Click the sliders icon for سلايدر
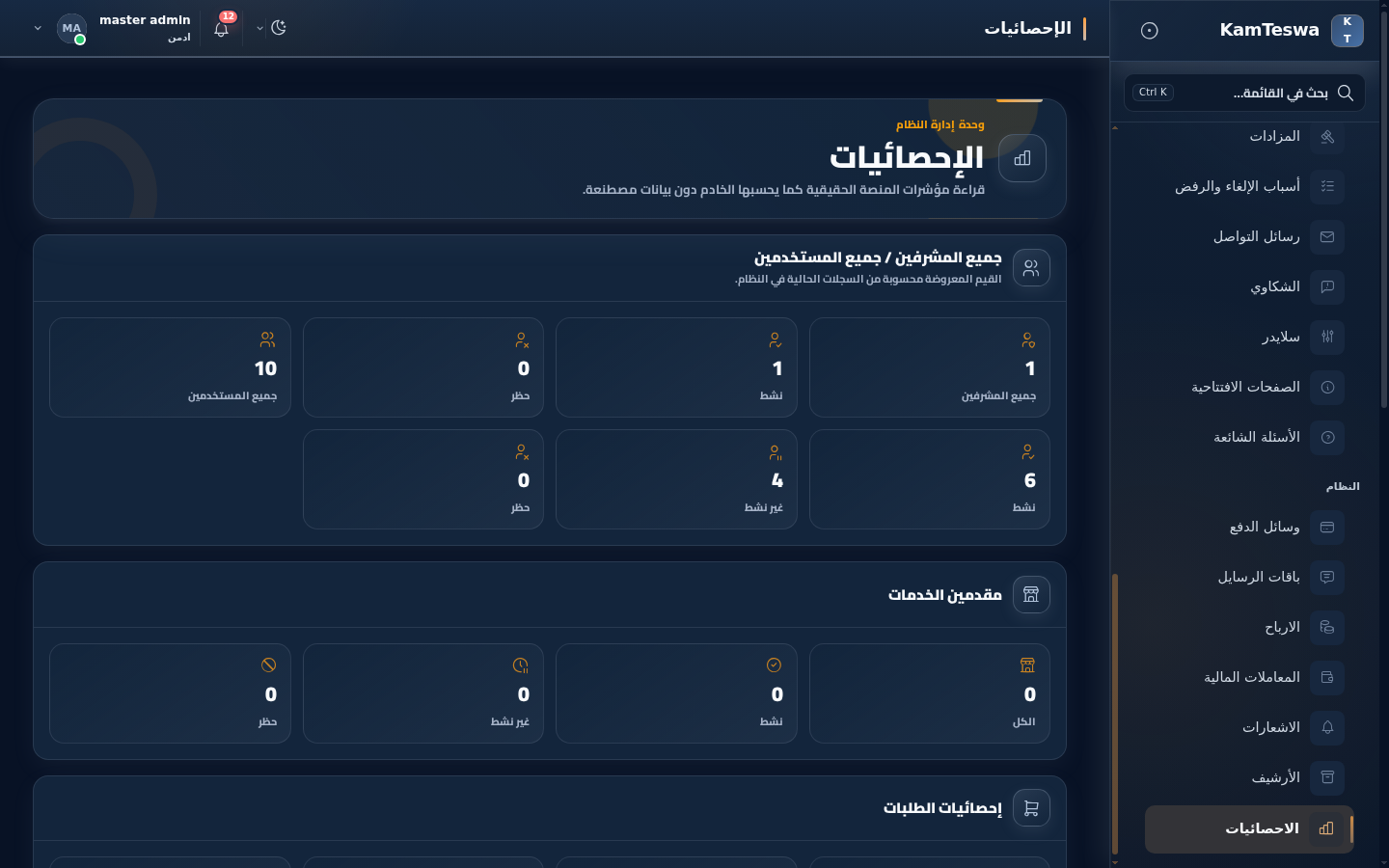Image resolution: width=1389 pixels, height=868 pixels. (1327, 337)
